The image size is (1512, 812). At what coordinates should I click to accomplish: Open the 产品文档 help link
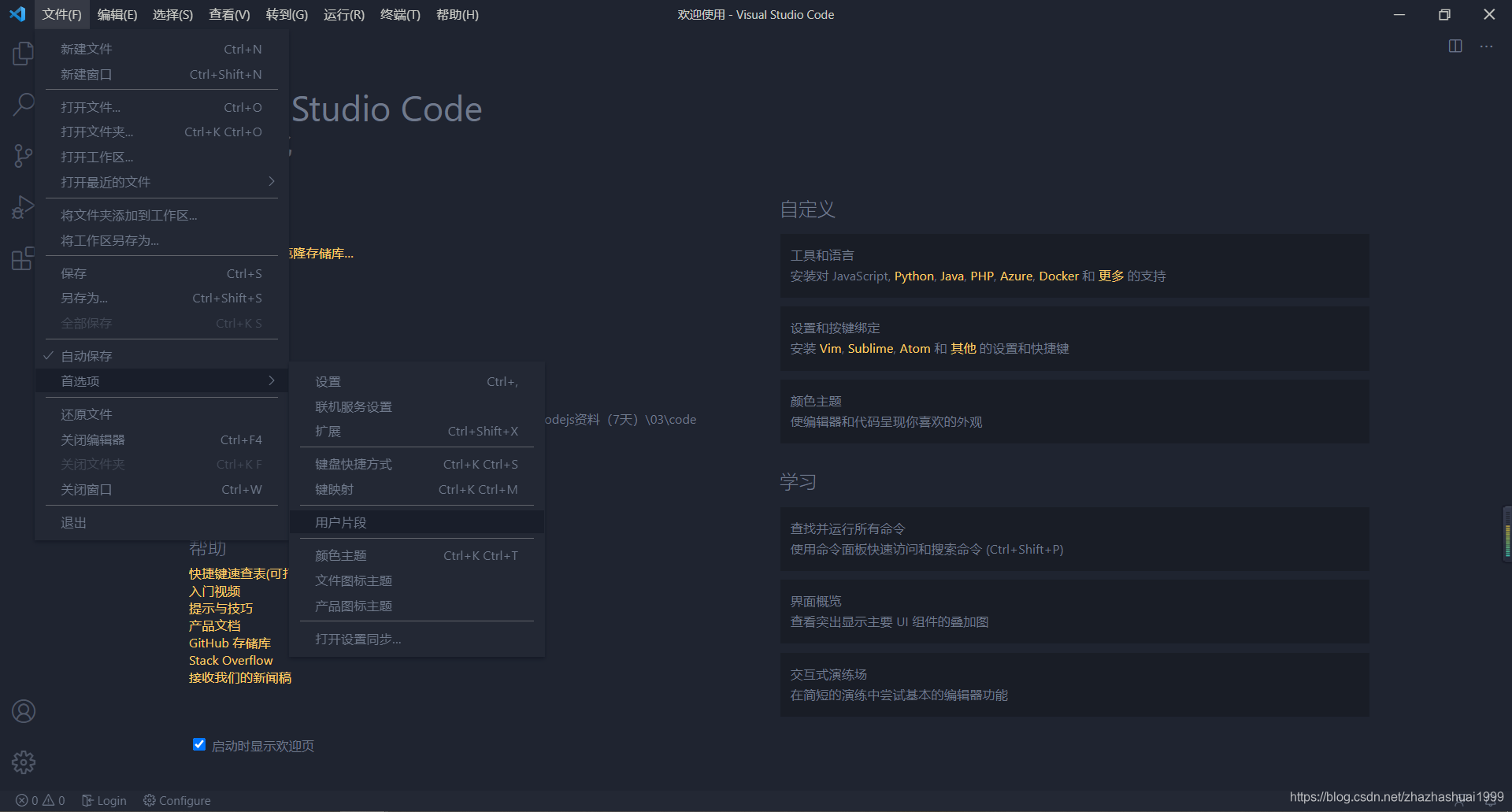[214, 625]
